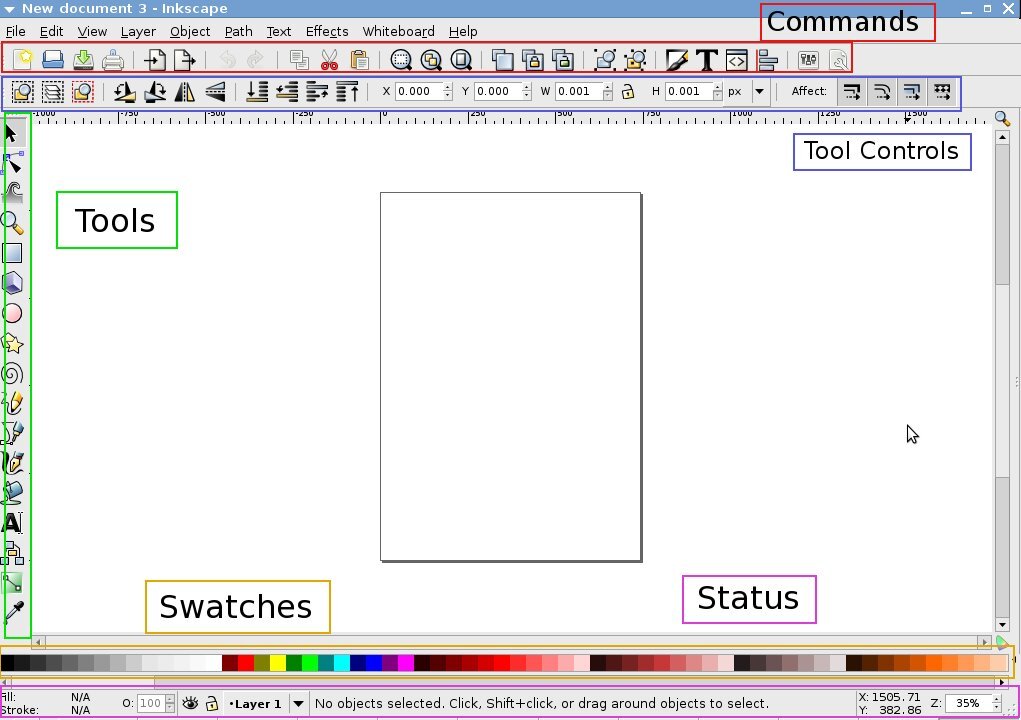Open the Layer 1 dropdown arrow
The width and height of the screenshot is (1021, 720).
tap(298, 703)
